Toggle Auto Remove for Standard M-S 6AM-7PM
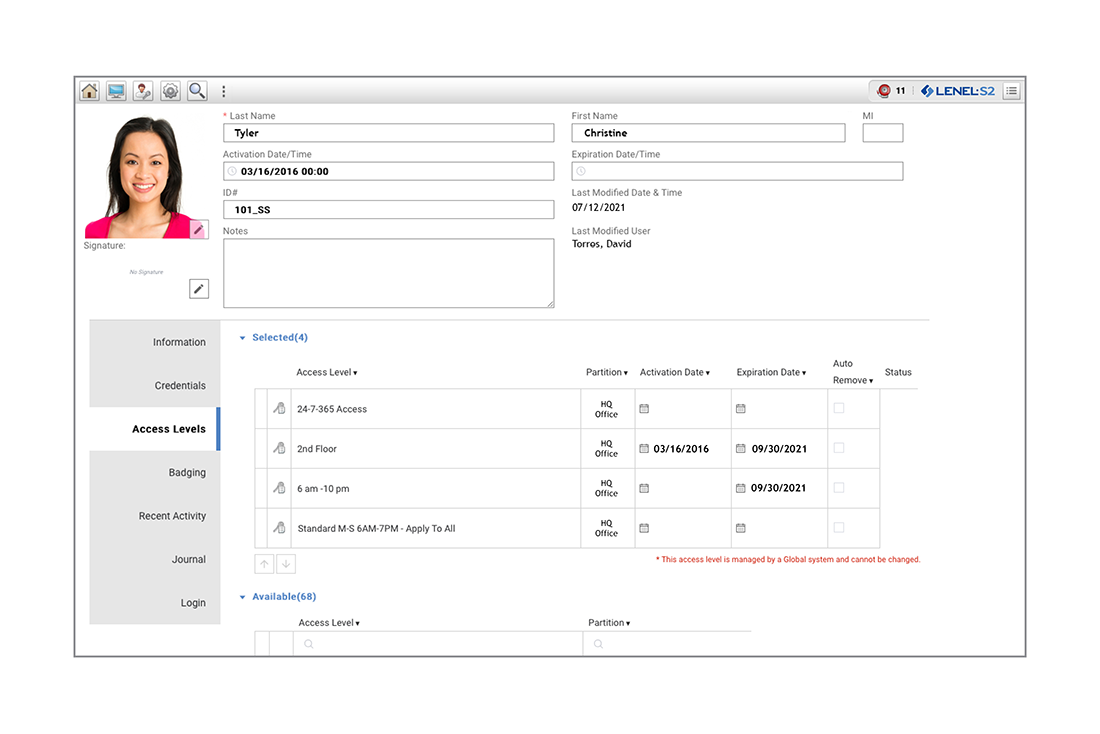1100x734 pixels. click(839, 527)
